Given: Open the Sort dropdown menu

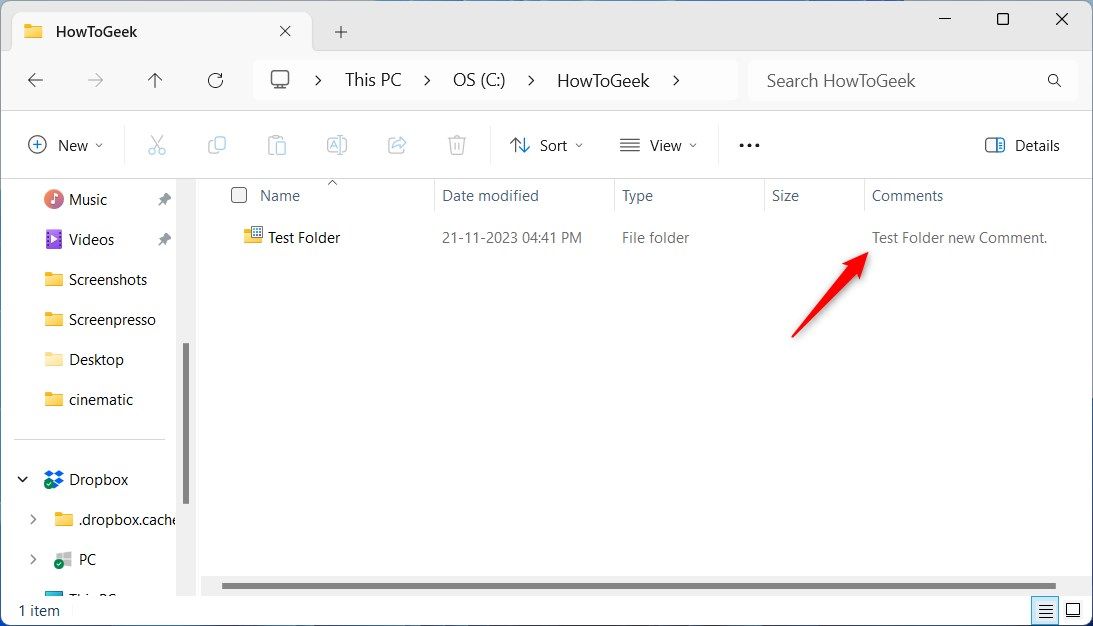Looking at the screenshot, I should tap(546, 145).
